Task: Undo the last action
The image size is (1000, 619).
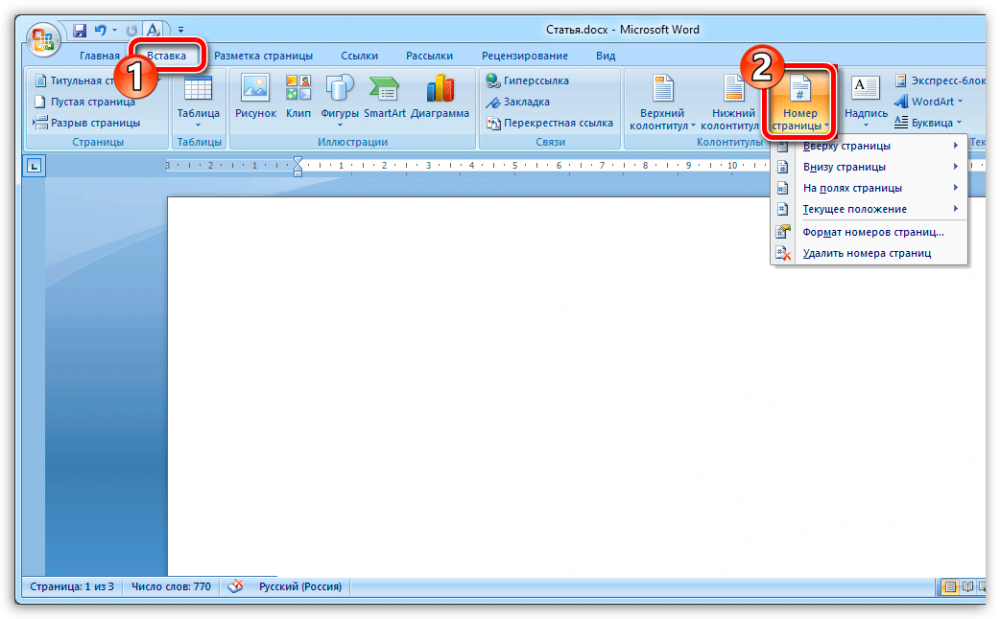Action: 101,30
